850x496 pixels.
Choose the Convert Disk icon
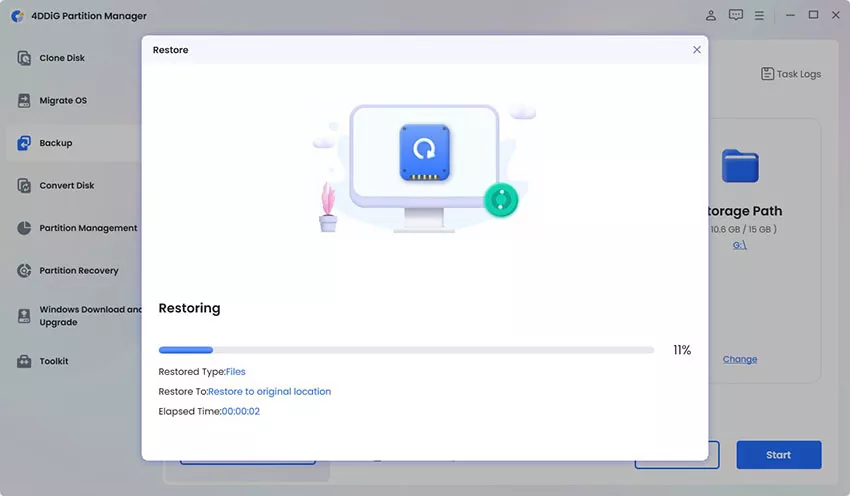[24, 185]
